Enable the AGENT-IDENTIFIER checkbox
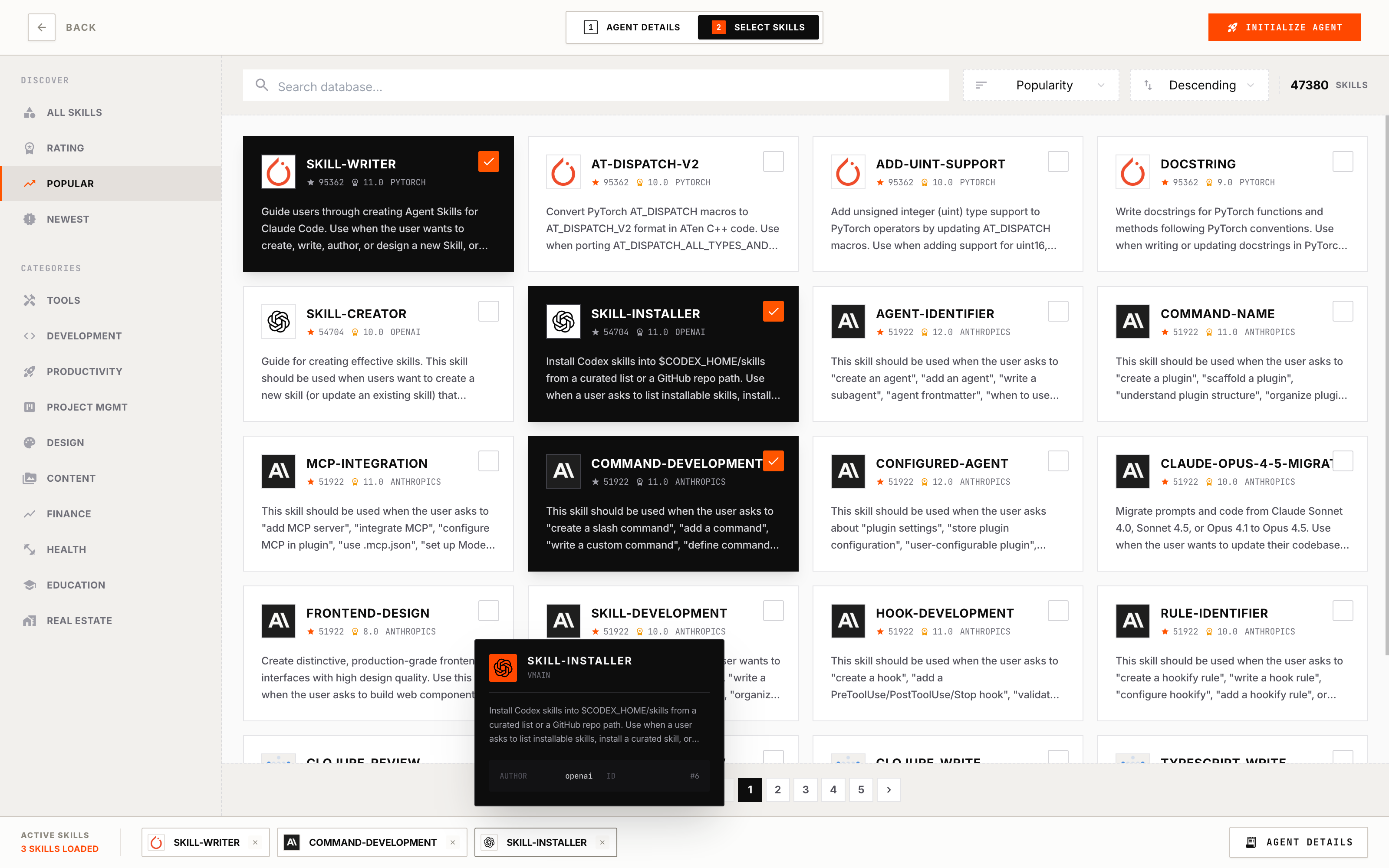The width and height of the screenshot is (1389, 868). 1057,312
